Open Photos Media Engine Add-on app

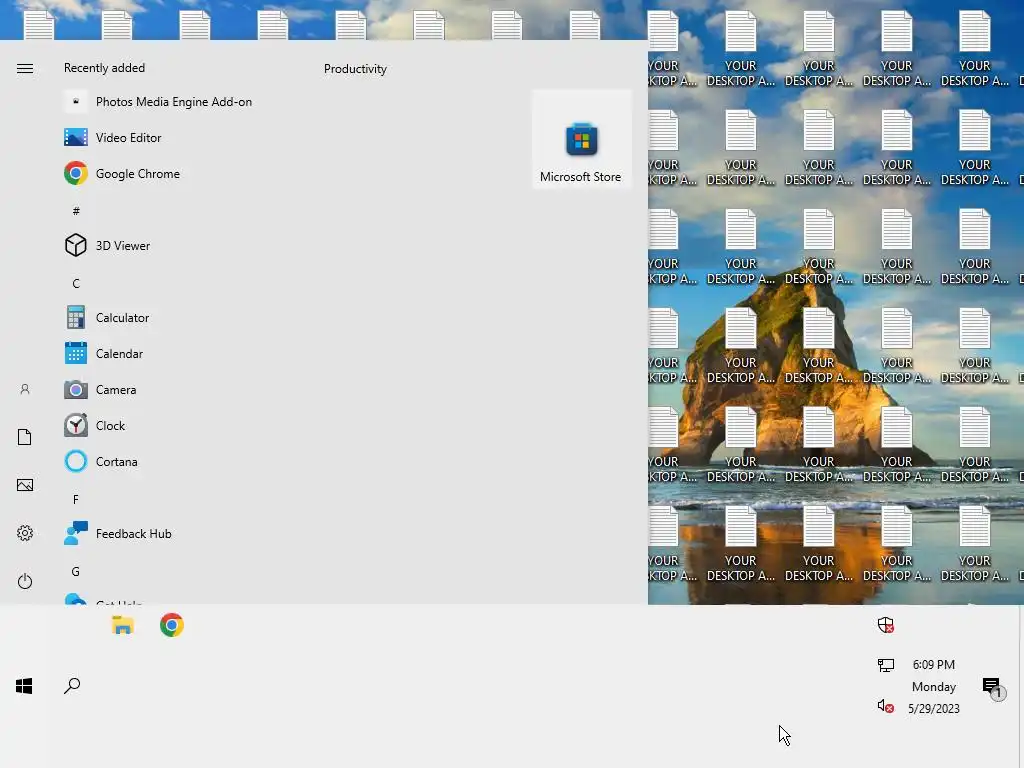pyautogui.click(x=158, y=102)
